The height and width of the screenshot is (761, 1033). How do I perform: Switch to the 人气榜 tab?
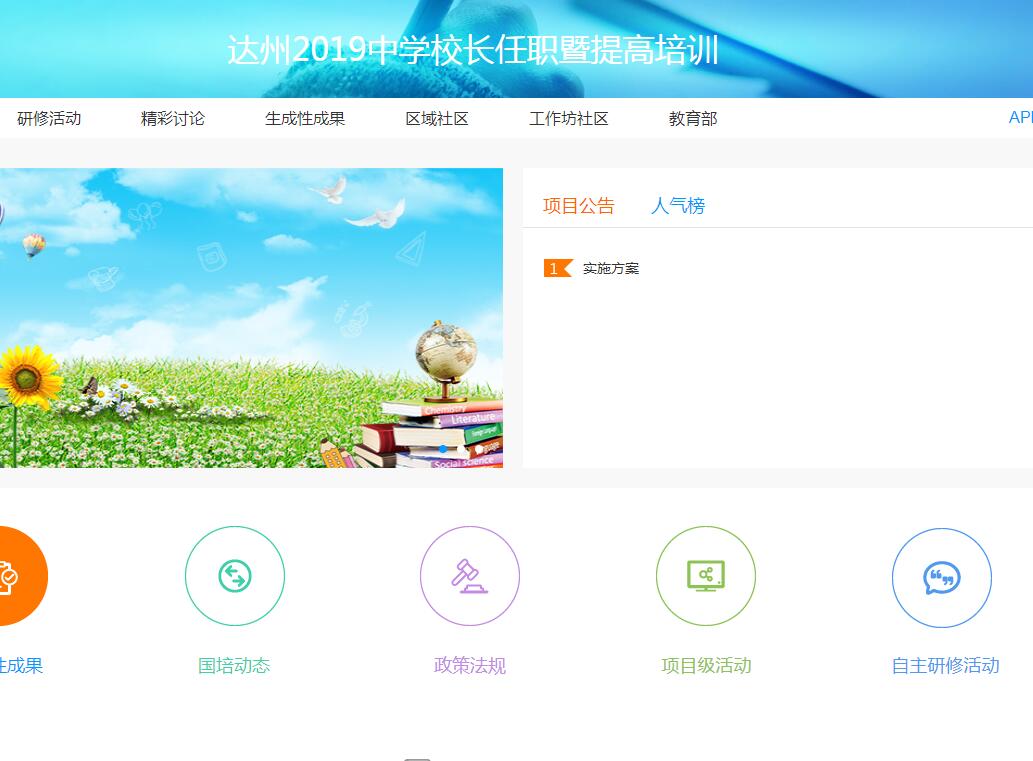tap(678, 206)
